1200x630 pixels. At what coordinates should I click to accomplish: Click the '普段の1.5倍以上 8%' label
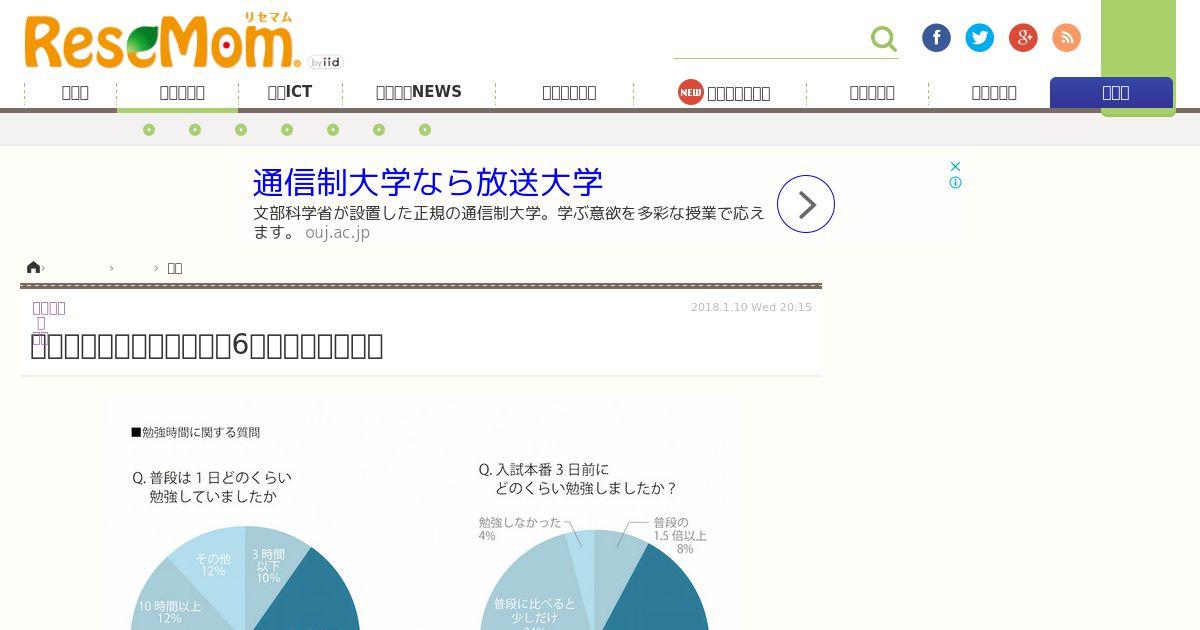[679, 535]
